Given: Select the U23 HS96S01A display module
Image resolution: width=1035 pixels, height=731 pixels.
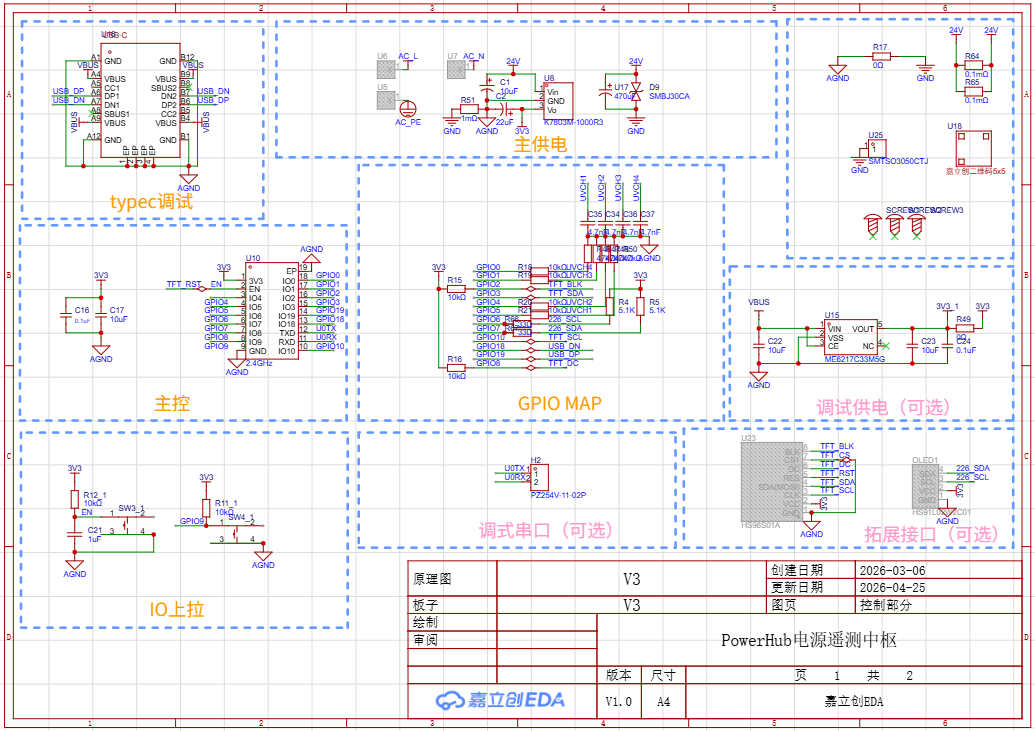Looking at the screenshot, I should click(x=772, y=482).
